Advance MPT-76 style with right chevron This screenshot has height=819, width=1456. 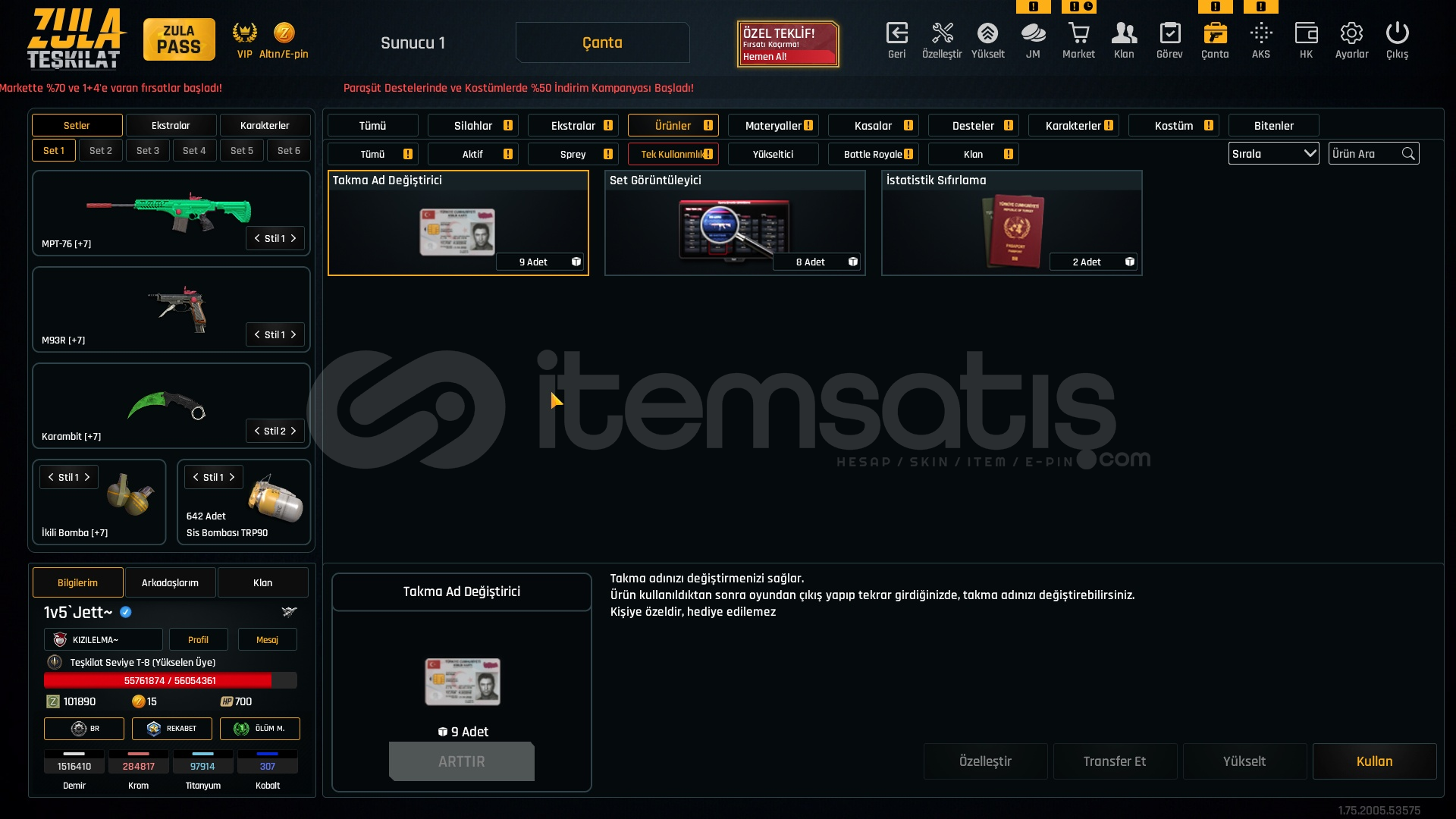[x=293, y=238]
